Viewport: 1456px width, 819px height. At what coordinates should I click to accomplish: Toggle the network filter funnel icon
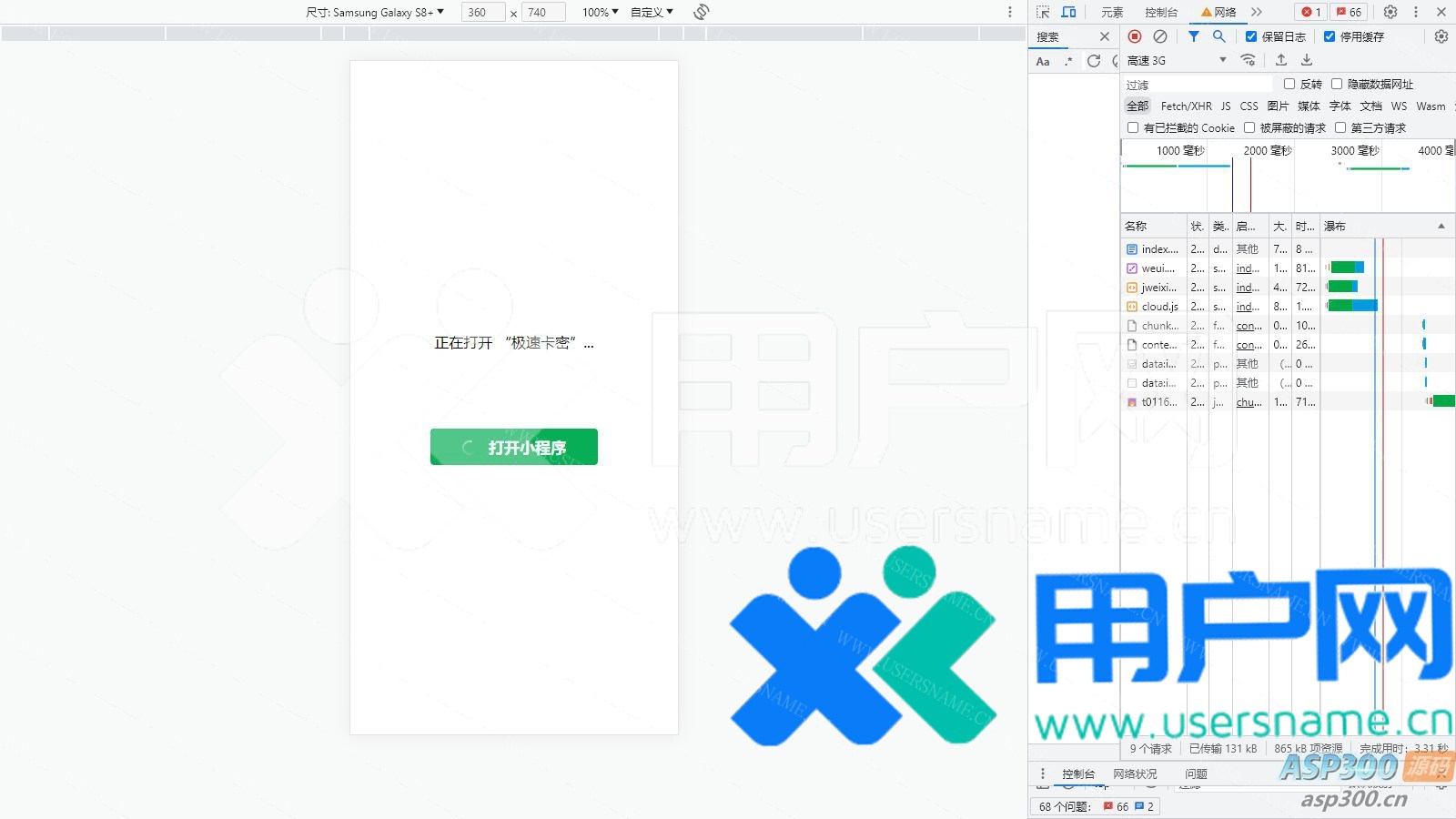pos(1194,36)
